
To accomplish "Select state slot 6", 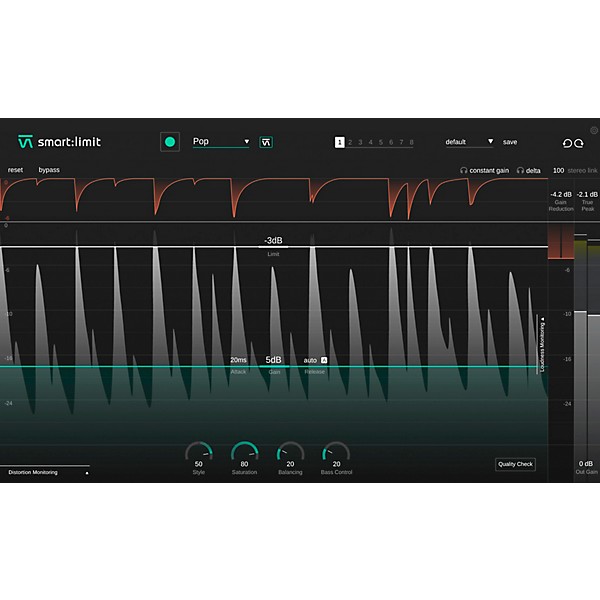I will (391, 142).
